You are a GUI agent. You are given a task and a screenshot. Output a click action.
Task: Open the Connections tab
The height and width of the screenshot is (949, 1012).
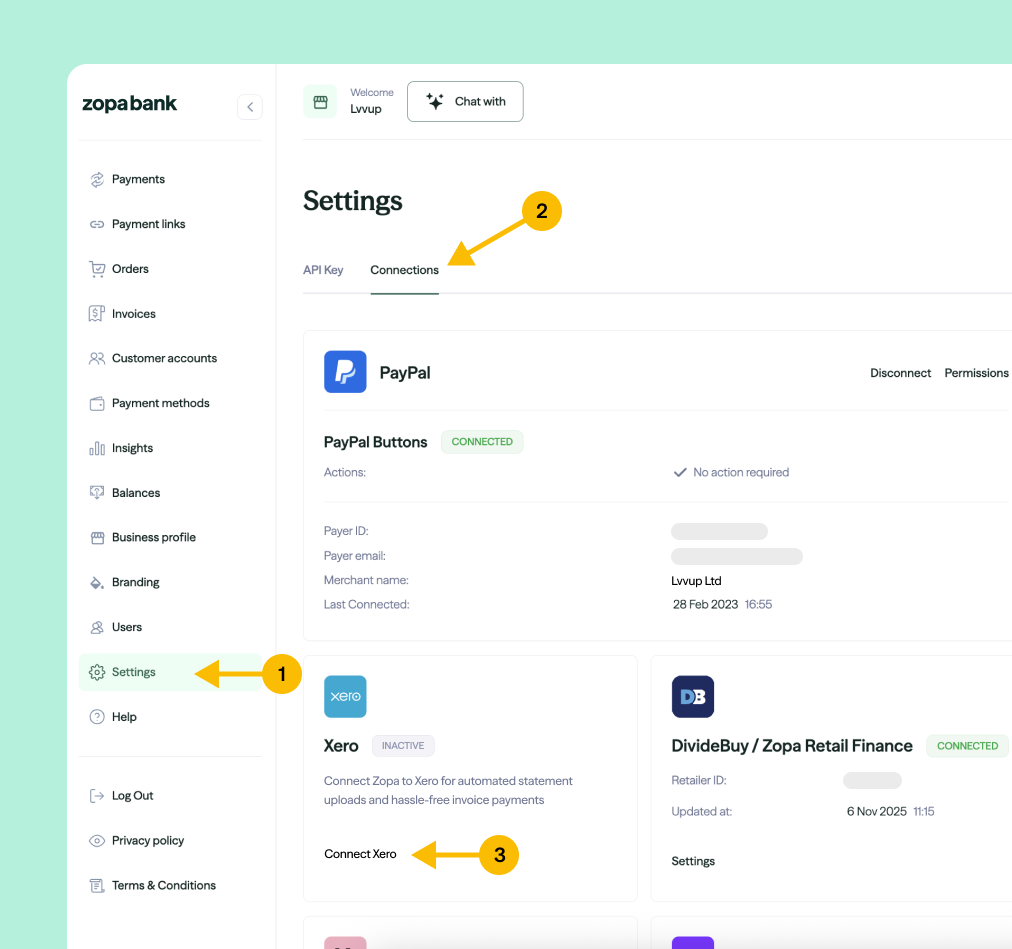tap(404, 270)
